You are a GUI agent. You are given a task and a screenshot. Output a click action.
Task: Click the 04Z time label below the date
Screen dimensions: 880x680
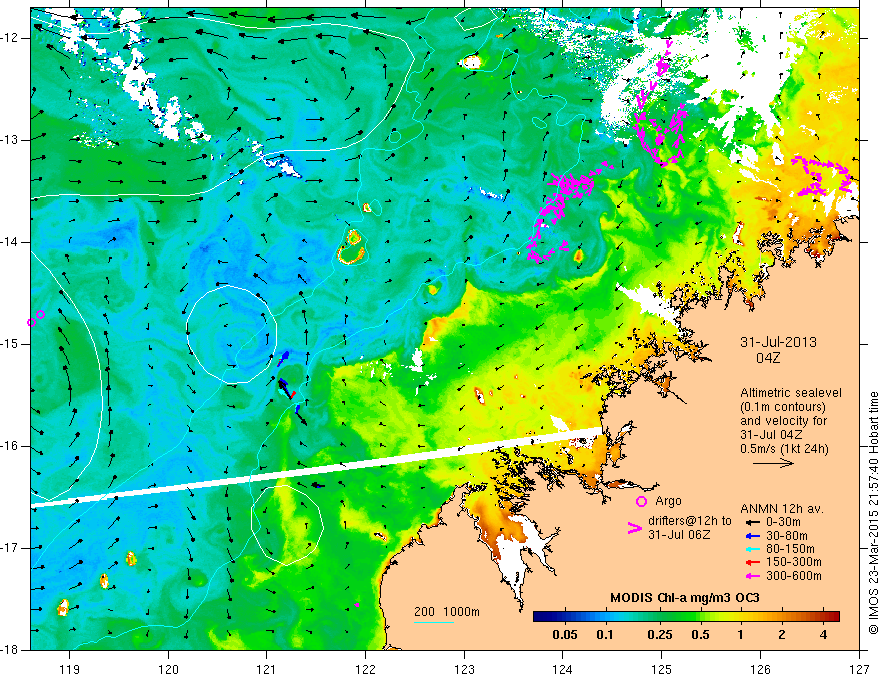point(768,358)
